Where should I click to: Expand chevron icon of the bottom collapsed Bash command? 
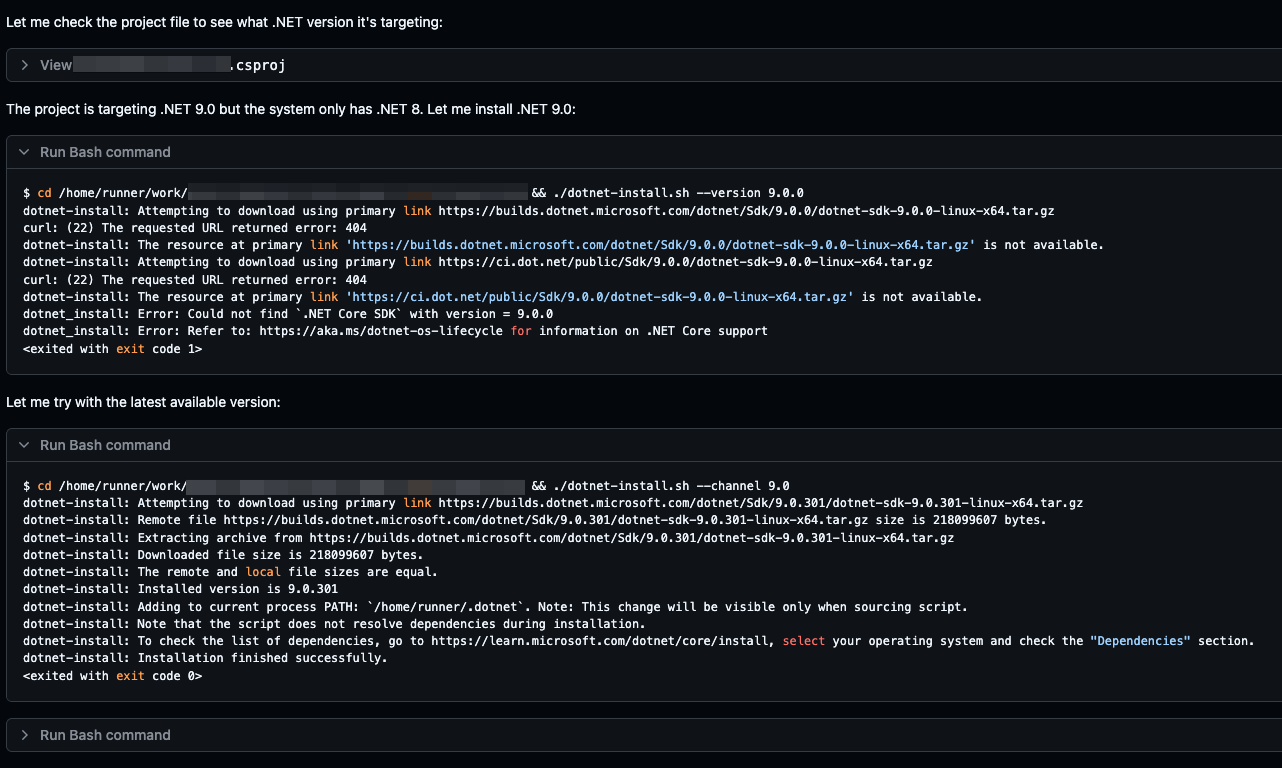pos(25,735)
